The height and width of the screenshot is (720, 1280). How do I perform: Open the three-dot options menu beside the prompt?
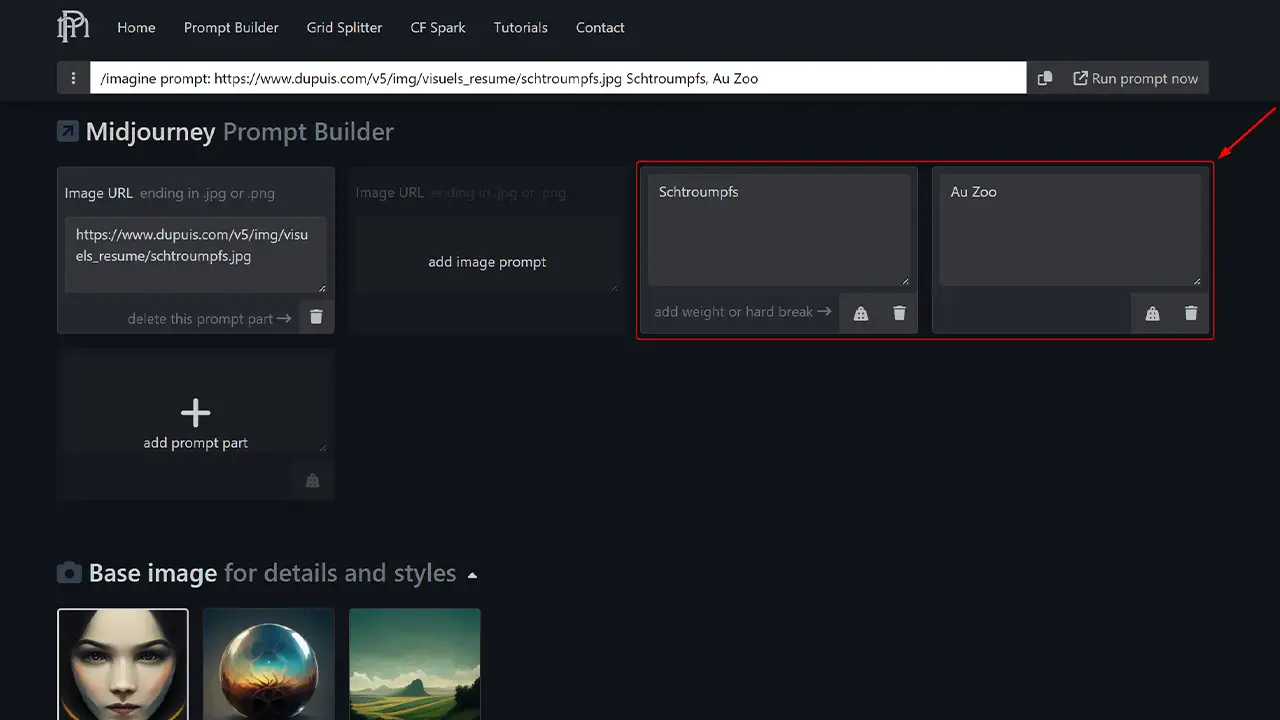click(x=73, y=78)
